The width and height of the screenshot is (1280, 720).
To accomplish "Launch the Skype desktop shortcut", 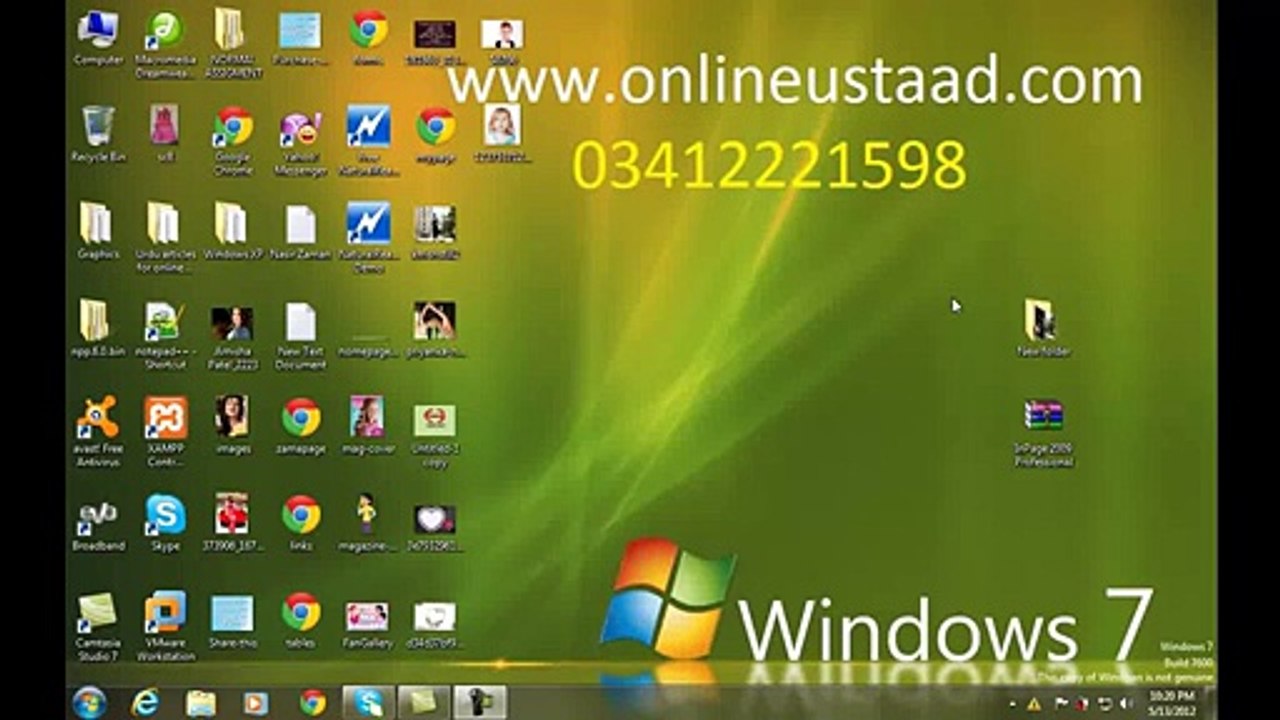I will tap(165, 523).
